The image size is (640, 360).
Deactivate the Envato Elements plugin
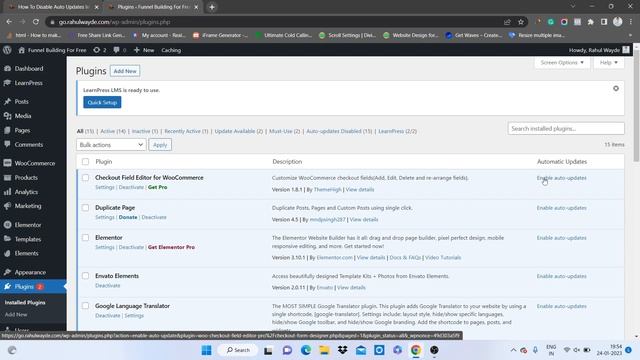tap(108, 286)
